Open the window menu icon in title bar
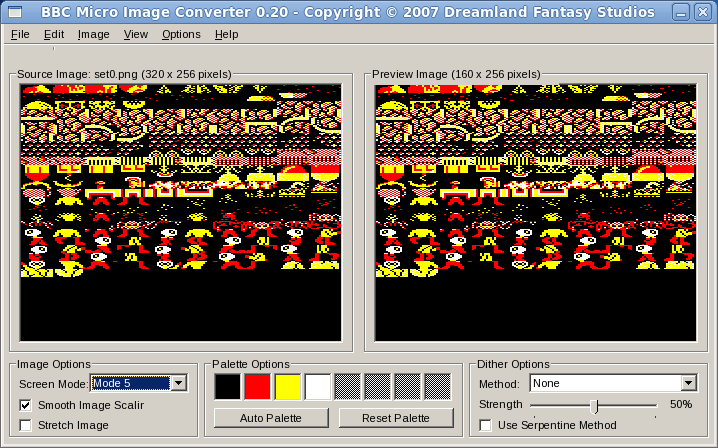Viewport: 718px width, 448px height. point(15,11)
